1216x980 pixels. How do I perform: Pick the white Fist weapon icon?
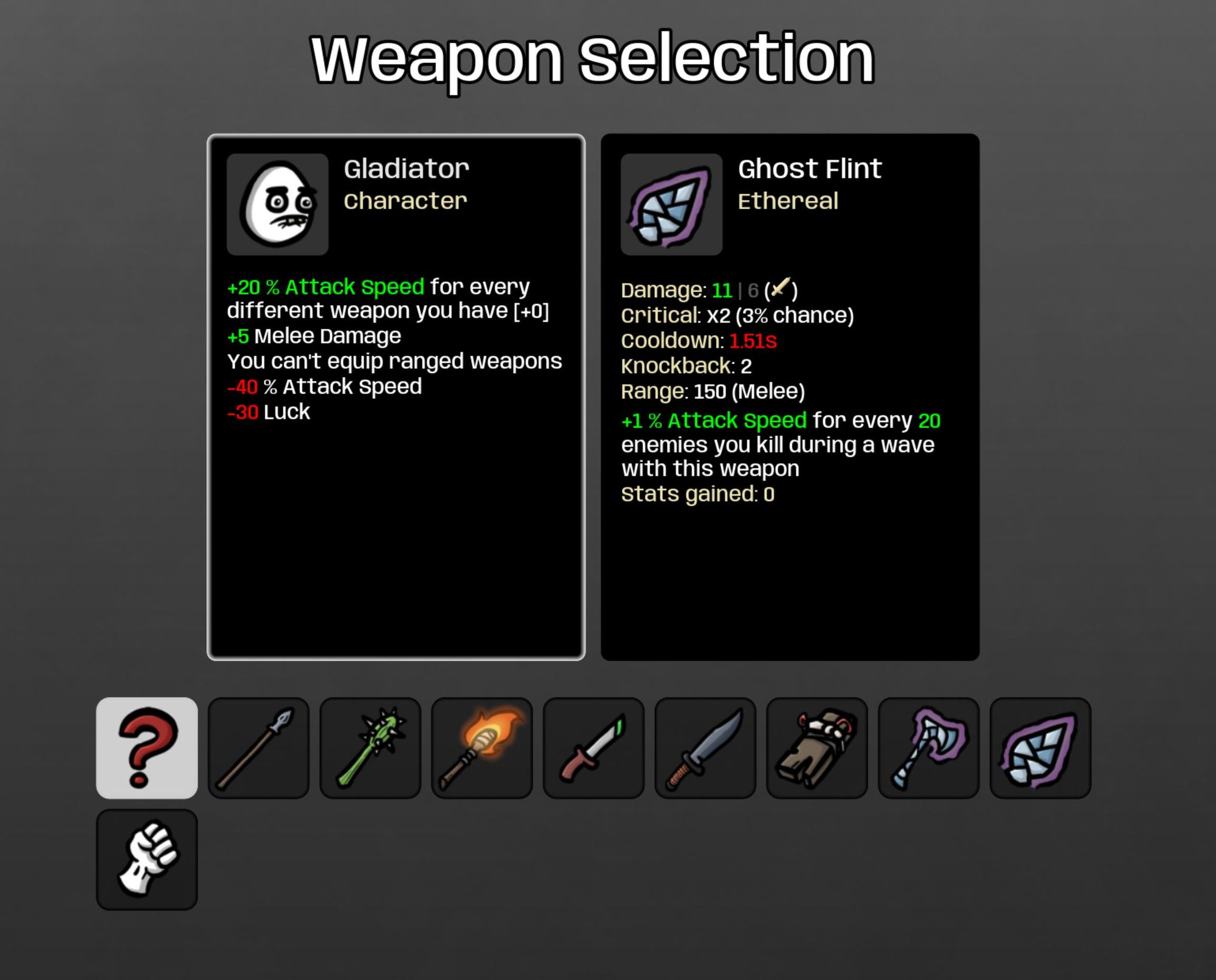click(x=147, y=860)
